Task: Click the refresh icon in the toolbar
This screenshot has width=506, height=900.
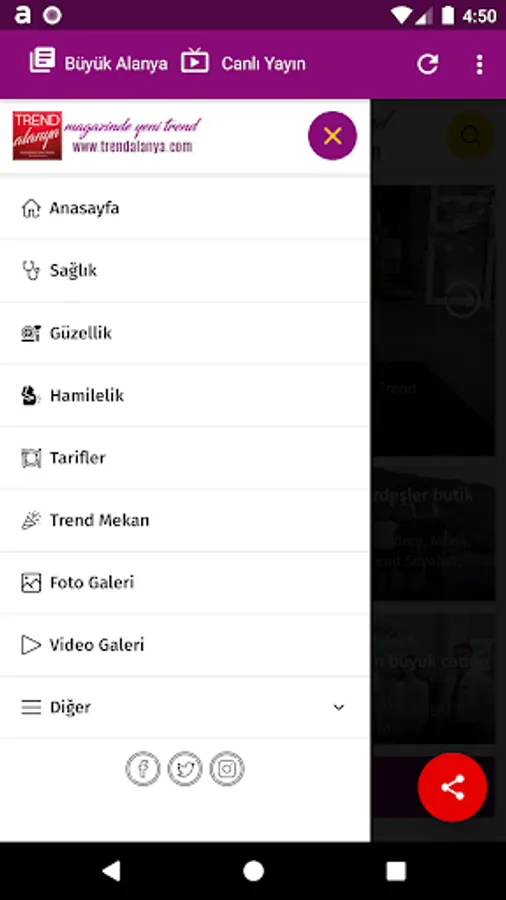Action: [x=428, y=64]
